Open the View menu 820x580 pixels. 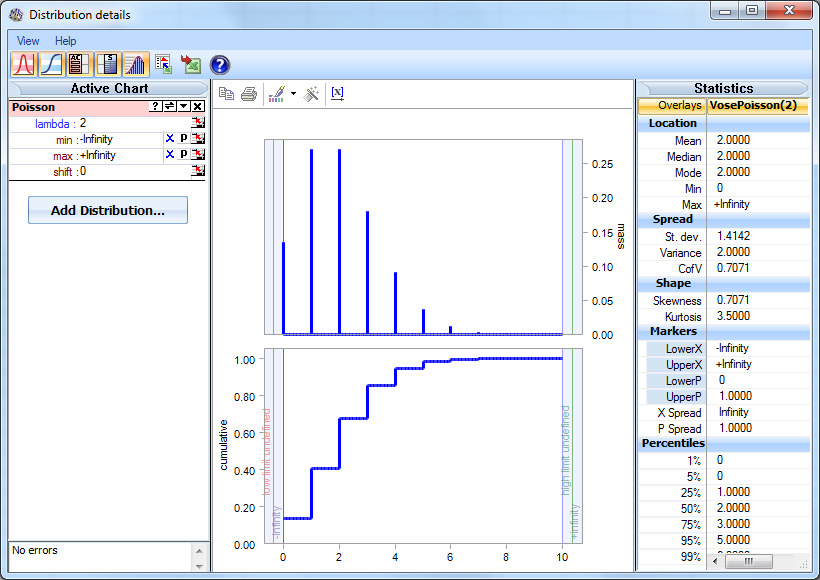pos(28,41)
